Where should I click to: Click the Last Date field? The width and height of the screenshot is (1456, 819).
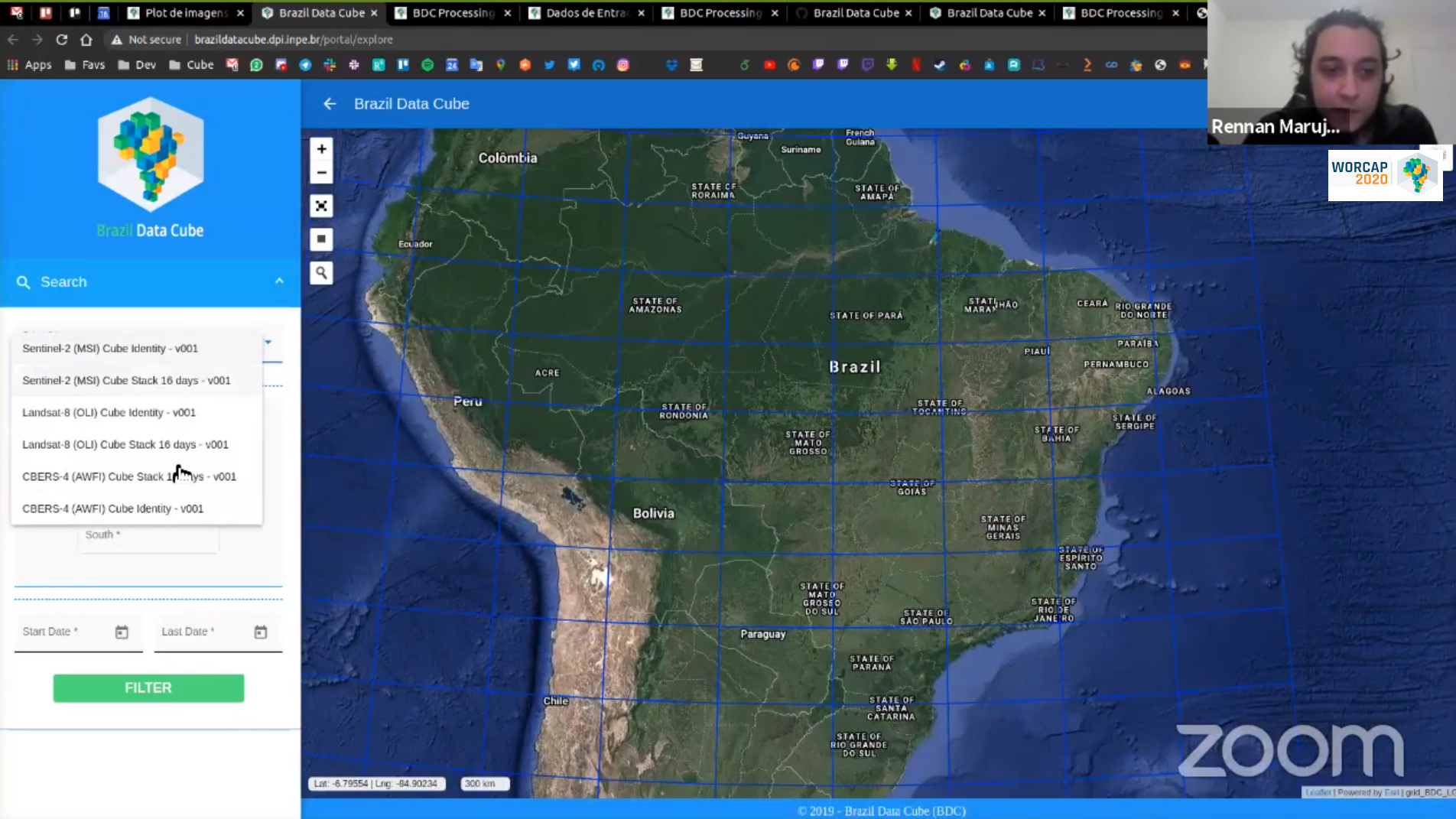pos(218,632)
